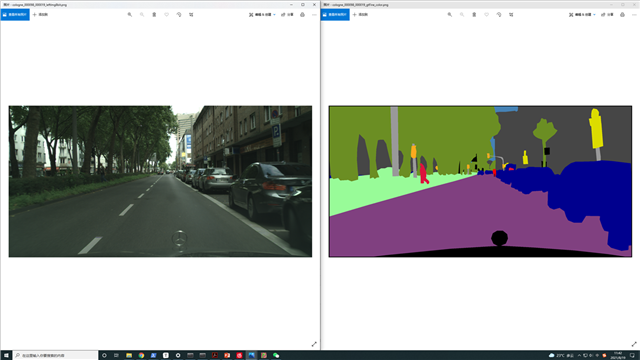Favorite the segmentation image in right window

pos(487,15)
